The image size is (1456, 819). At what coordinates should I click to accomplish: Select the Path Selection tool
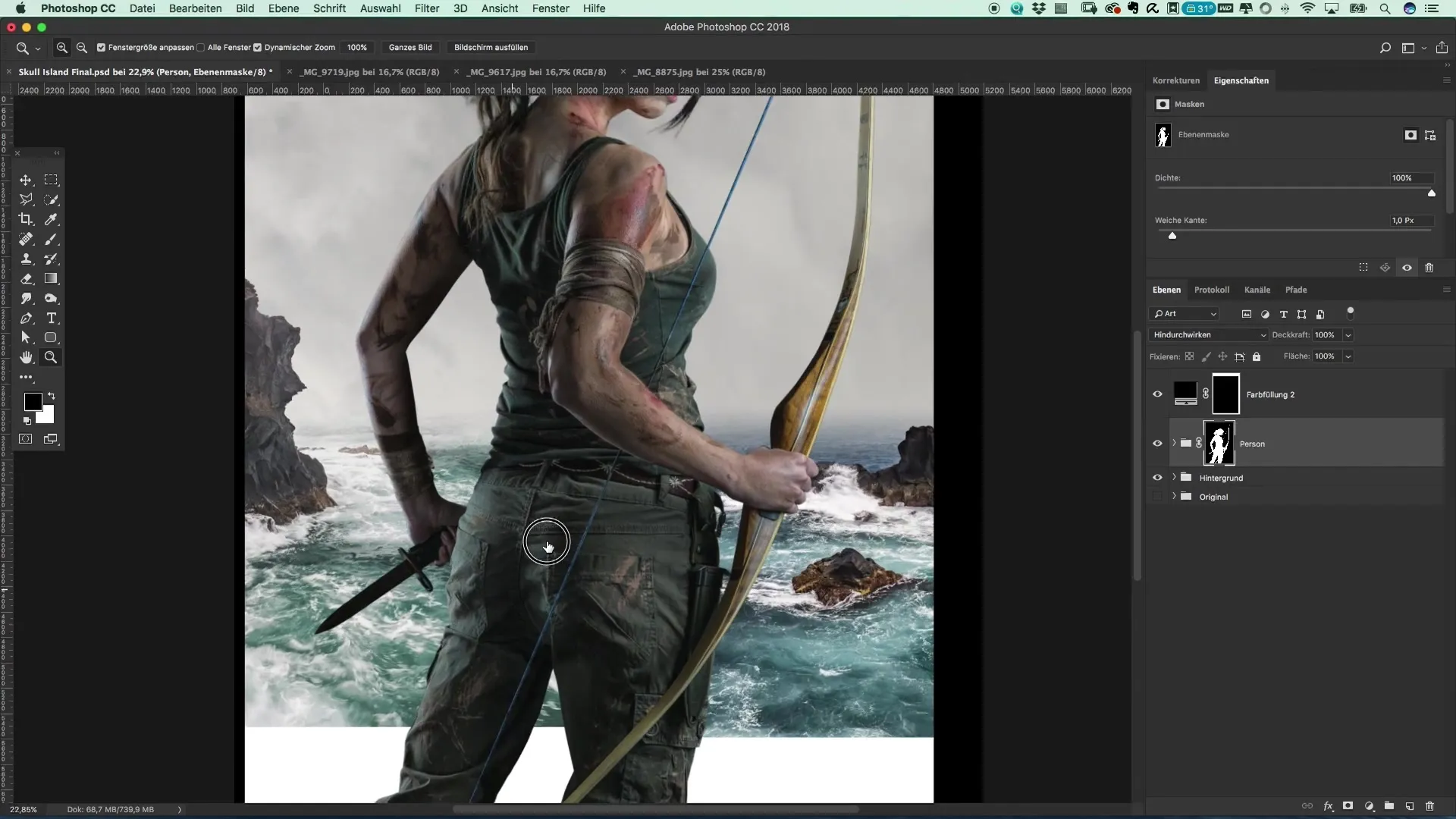pos(26,337)
